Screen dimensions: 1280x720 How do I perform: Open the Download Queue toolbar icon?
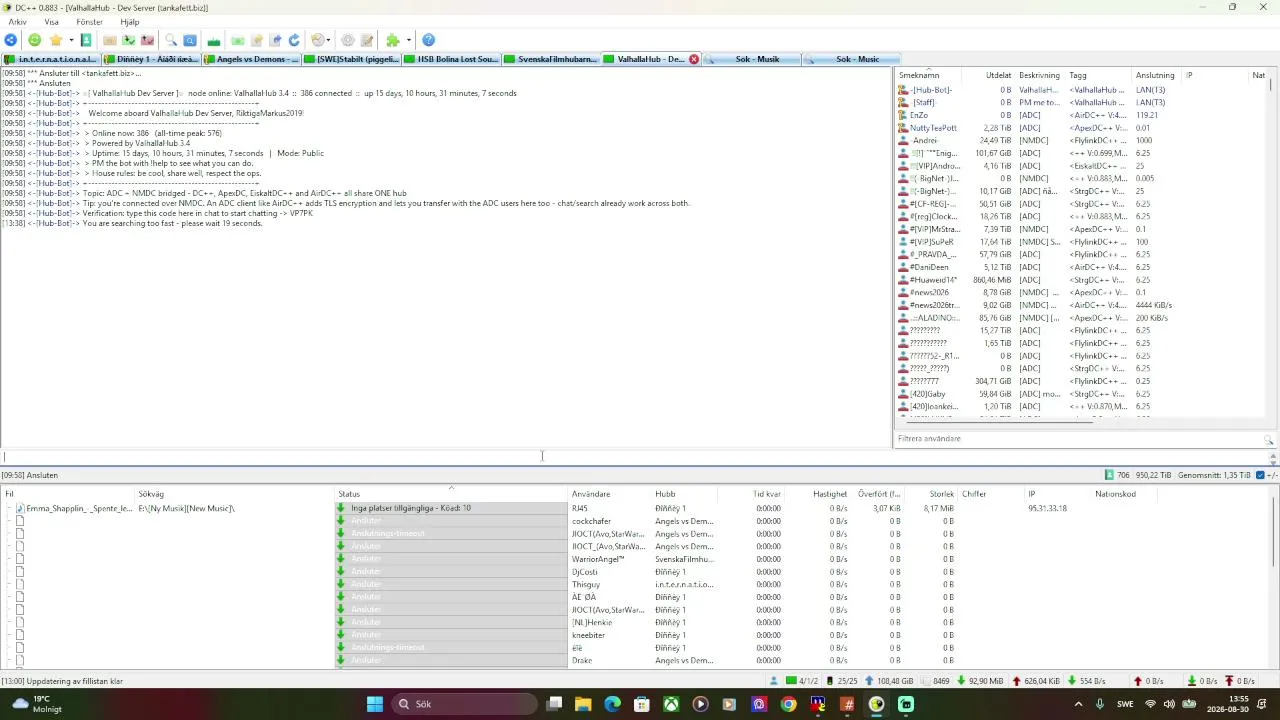pos(110,40)
